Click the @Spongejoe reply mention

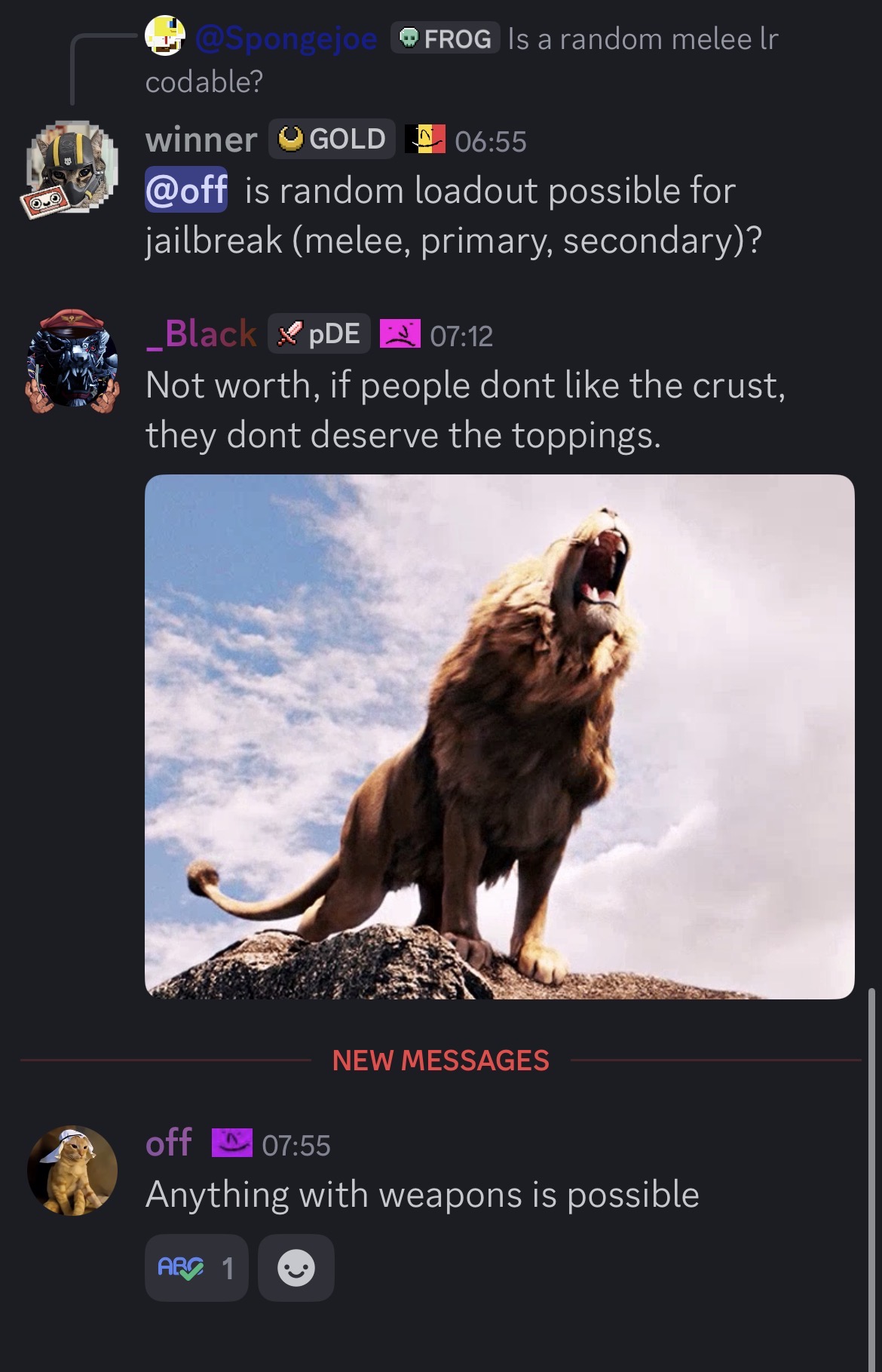(286, 38)
